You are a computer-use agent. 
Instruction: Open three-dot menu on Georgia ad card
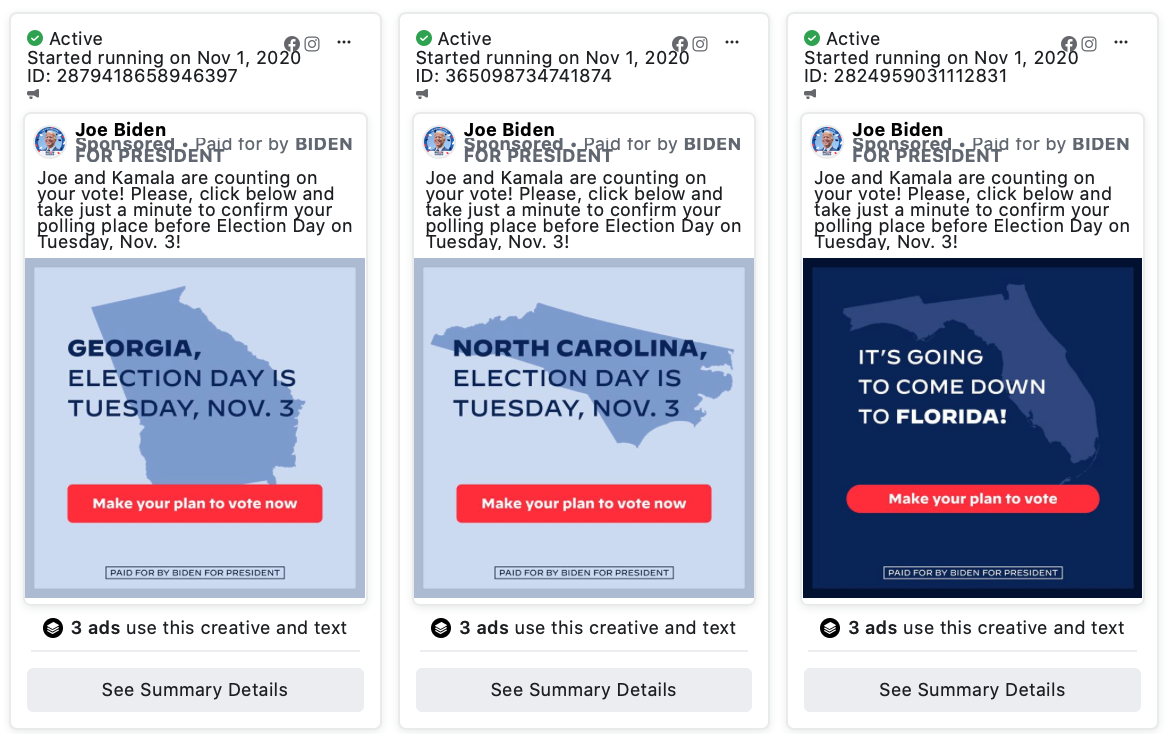(x=344, y=43)
